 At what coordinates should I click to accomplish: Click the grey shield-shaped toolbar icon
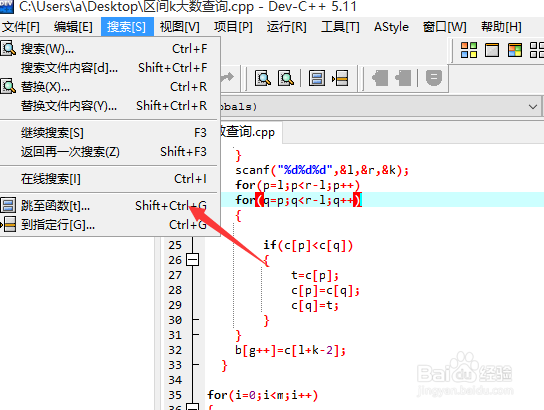[x=434, y=78]
